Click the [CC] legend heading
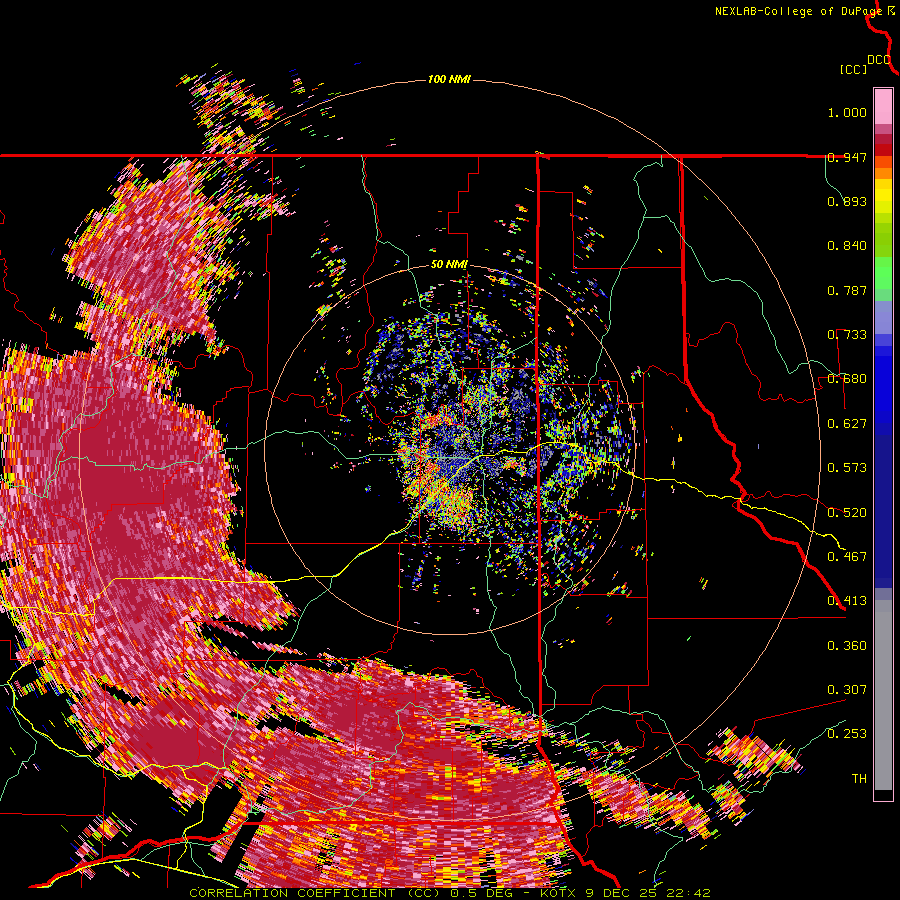Image resolution: width=900 pixels, height=900 pixels. (x=853, y=69)
